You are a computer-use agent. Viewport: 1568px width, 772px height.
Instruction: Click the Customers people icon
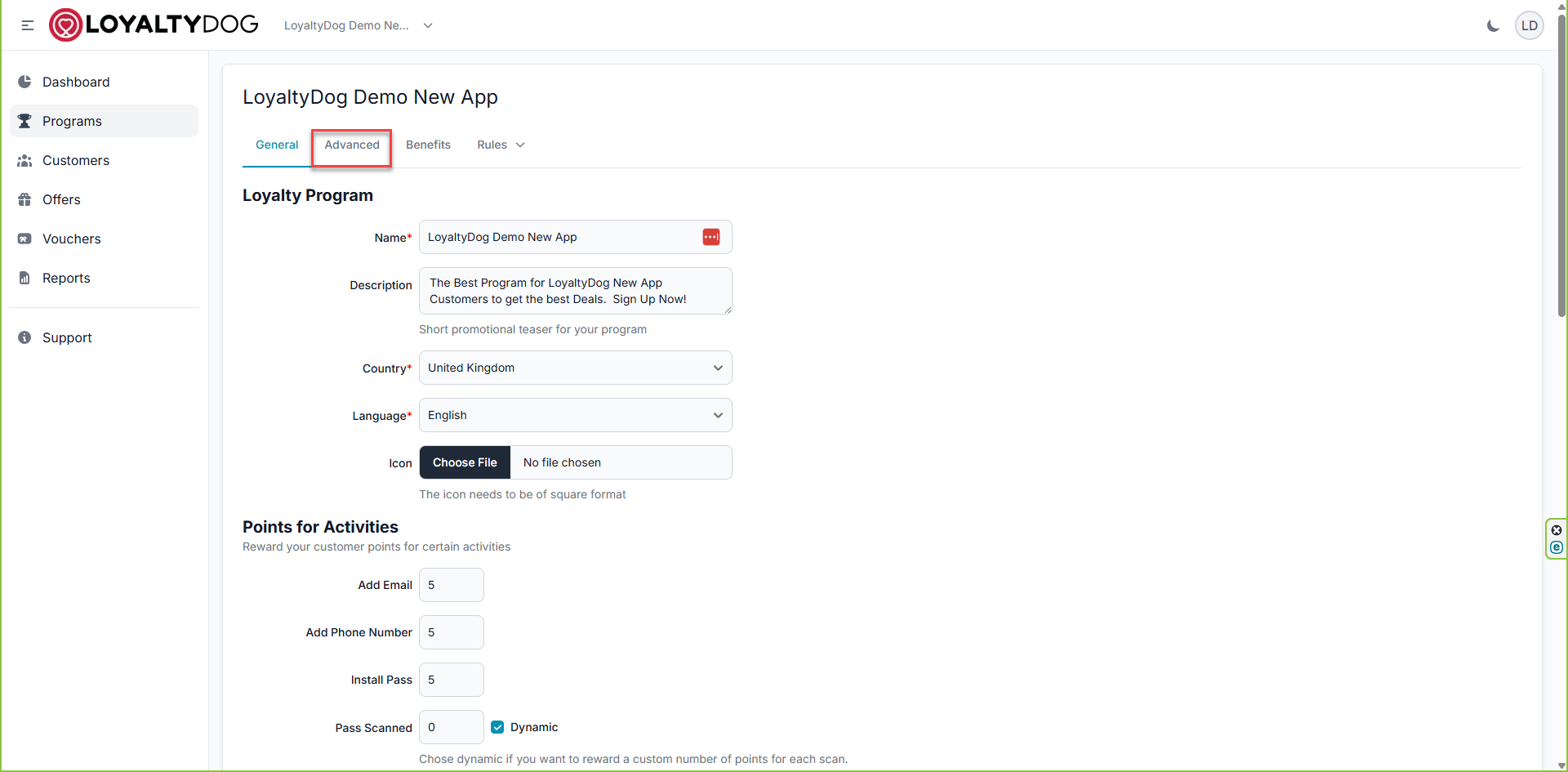(x=24, y=160)
